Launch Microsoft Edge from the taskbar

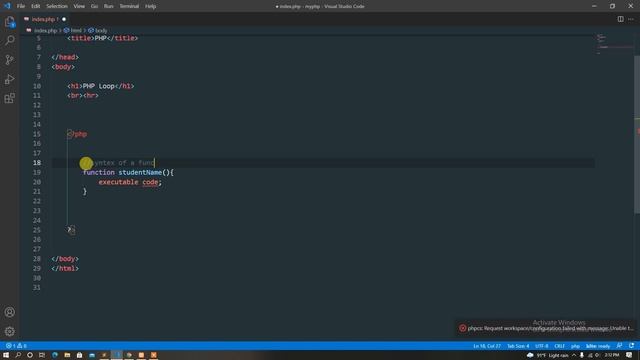pyautogui.click(x=55, y=355)
